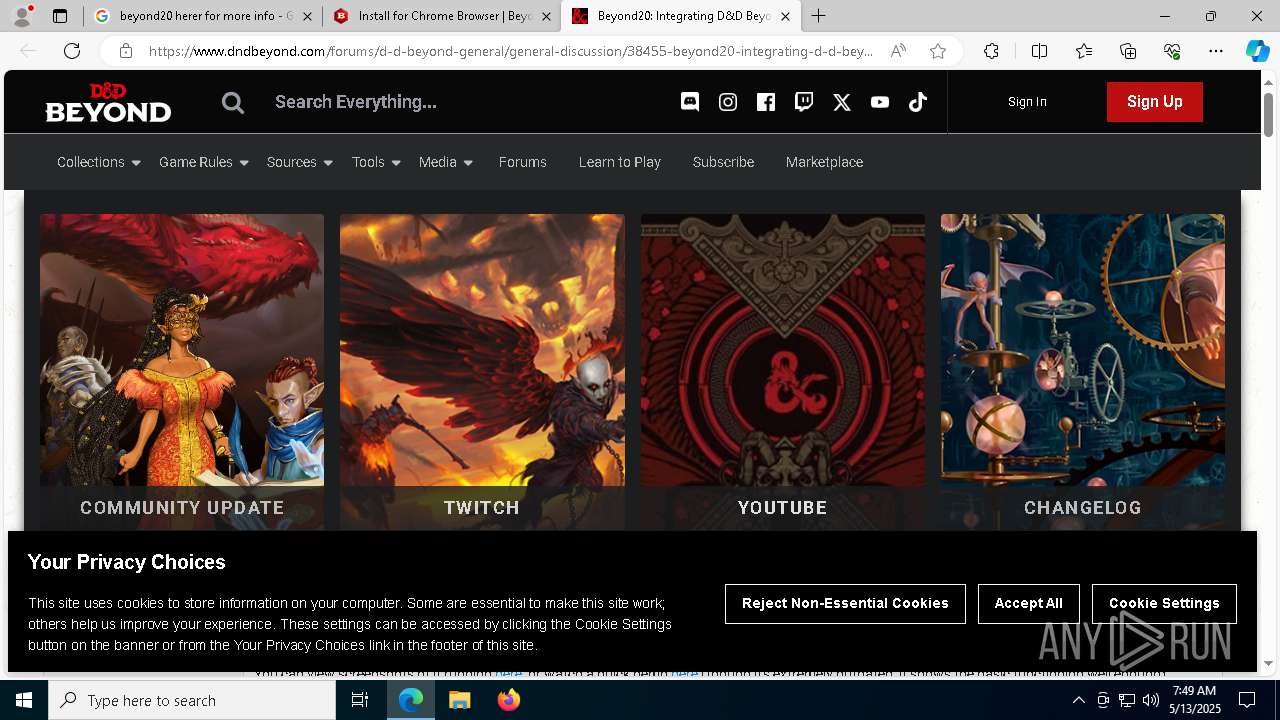Open the Facebook icon in the header
1280x720 pixels.
tap(766, 101)
